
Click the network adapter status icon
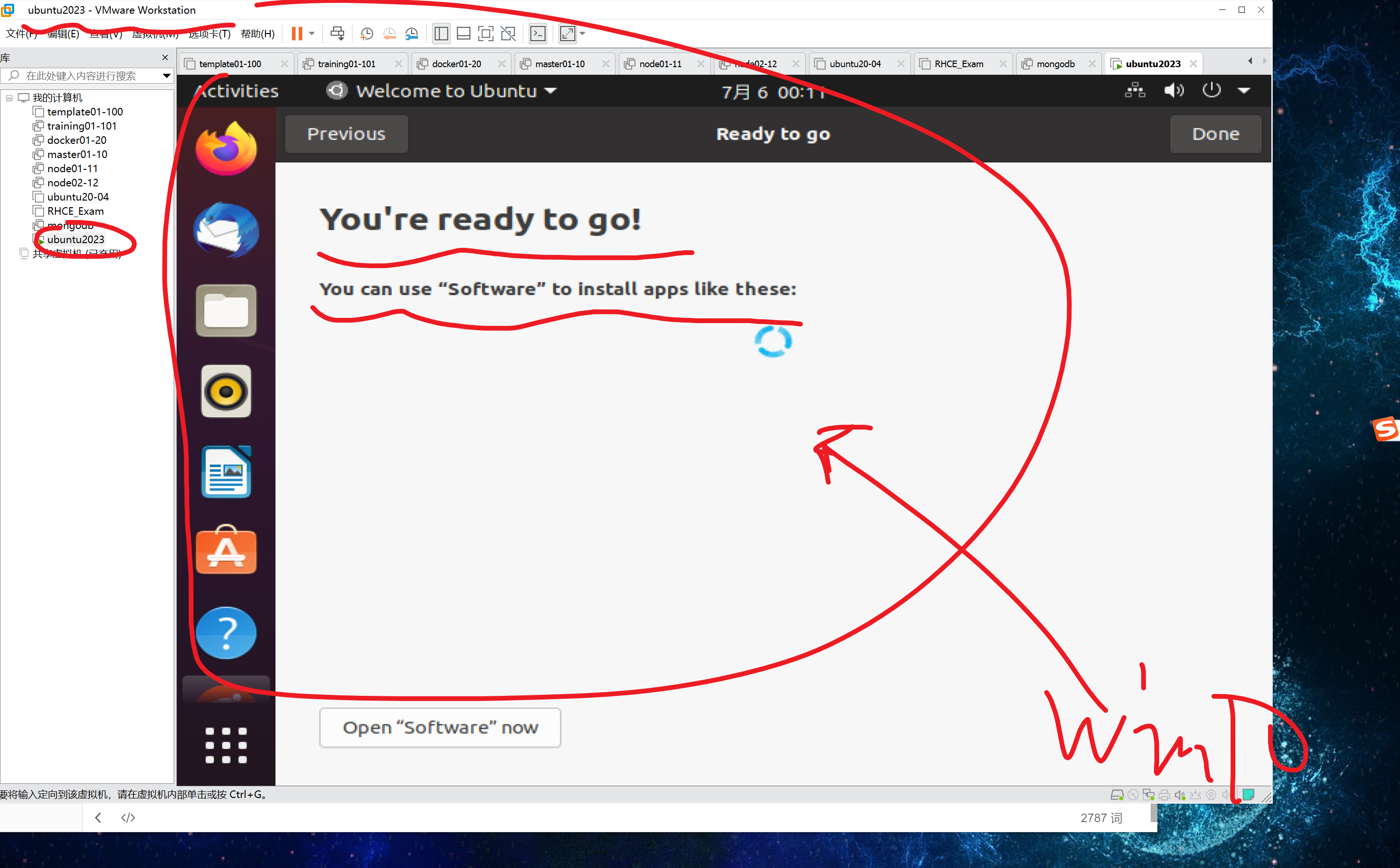coord(1148,795)
